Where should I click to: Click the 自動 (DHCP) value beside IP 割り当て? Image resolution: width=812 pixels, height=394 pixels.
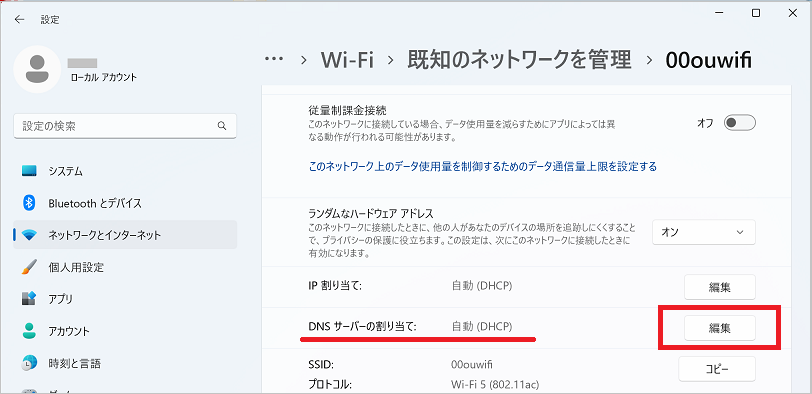(482, 286)
